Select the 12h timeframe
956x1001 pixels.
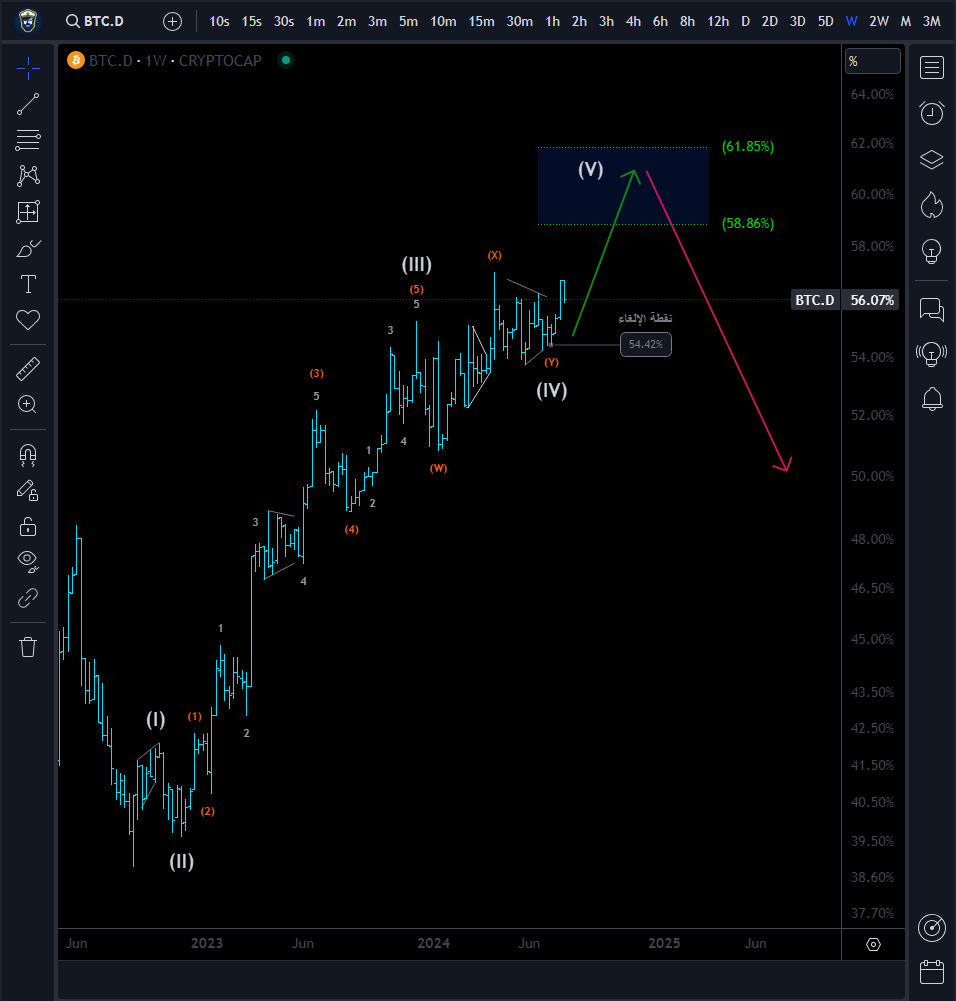pyautogui.click(x=718, y=22)
